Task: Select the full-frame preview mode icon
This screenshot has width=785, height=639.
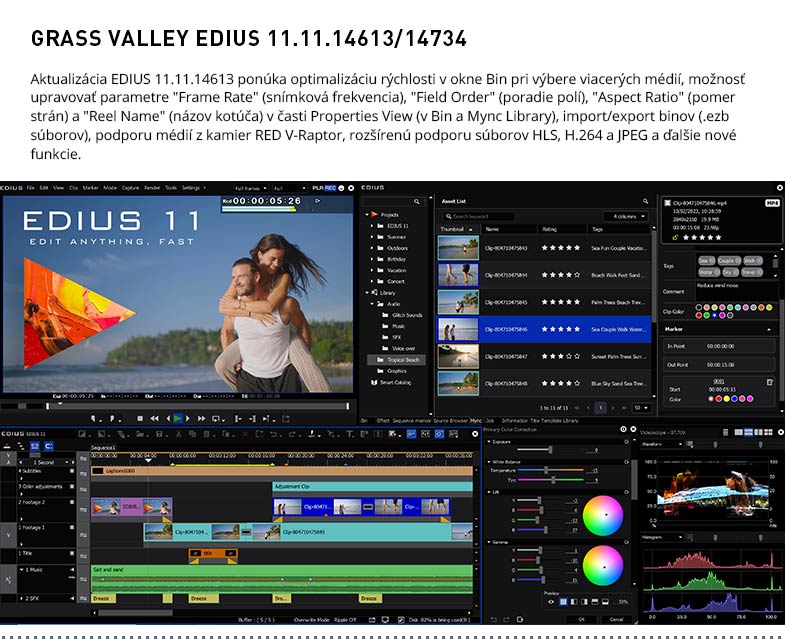Action: [x=563, y=601]
